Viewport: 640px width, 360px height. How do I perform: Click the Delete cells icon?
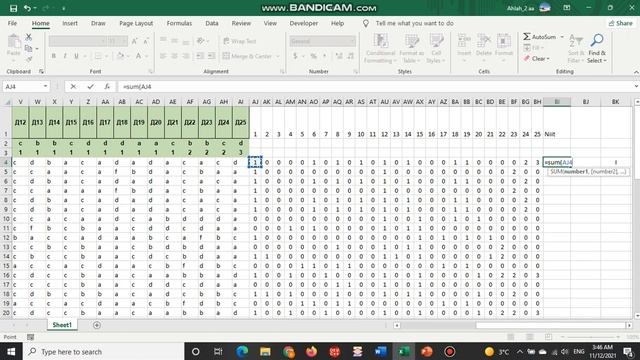pyautogui.click(x=484, y=41)
